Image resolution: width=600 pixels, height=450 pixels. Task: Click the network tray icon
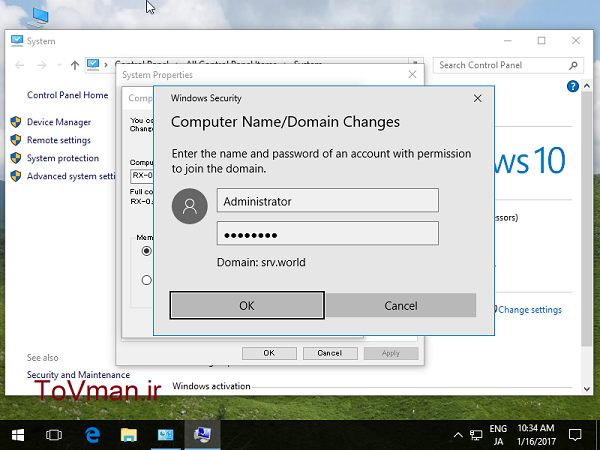click(476, 435)
